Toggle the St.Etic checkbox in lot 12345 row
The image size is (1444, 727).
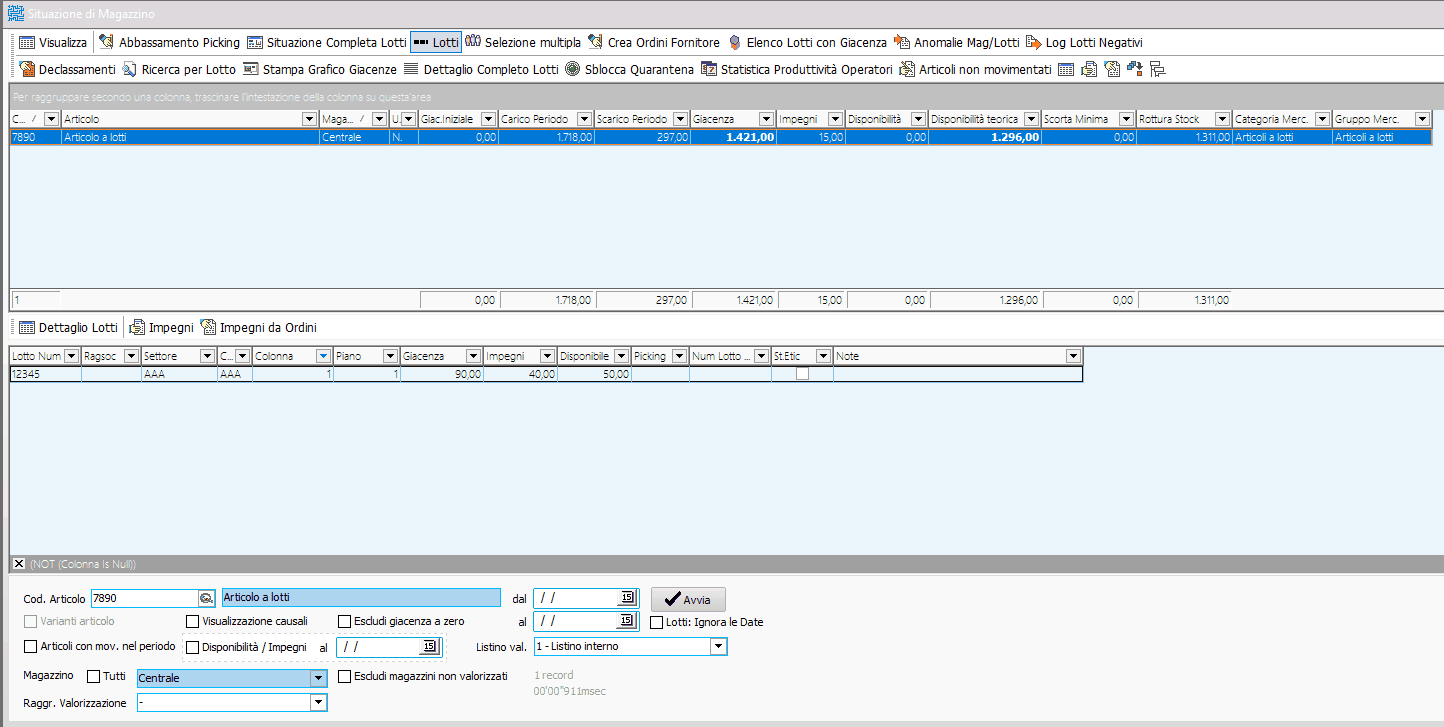pos(802,374)
